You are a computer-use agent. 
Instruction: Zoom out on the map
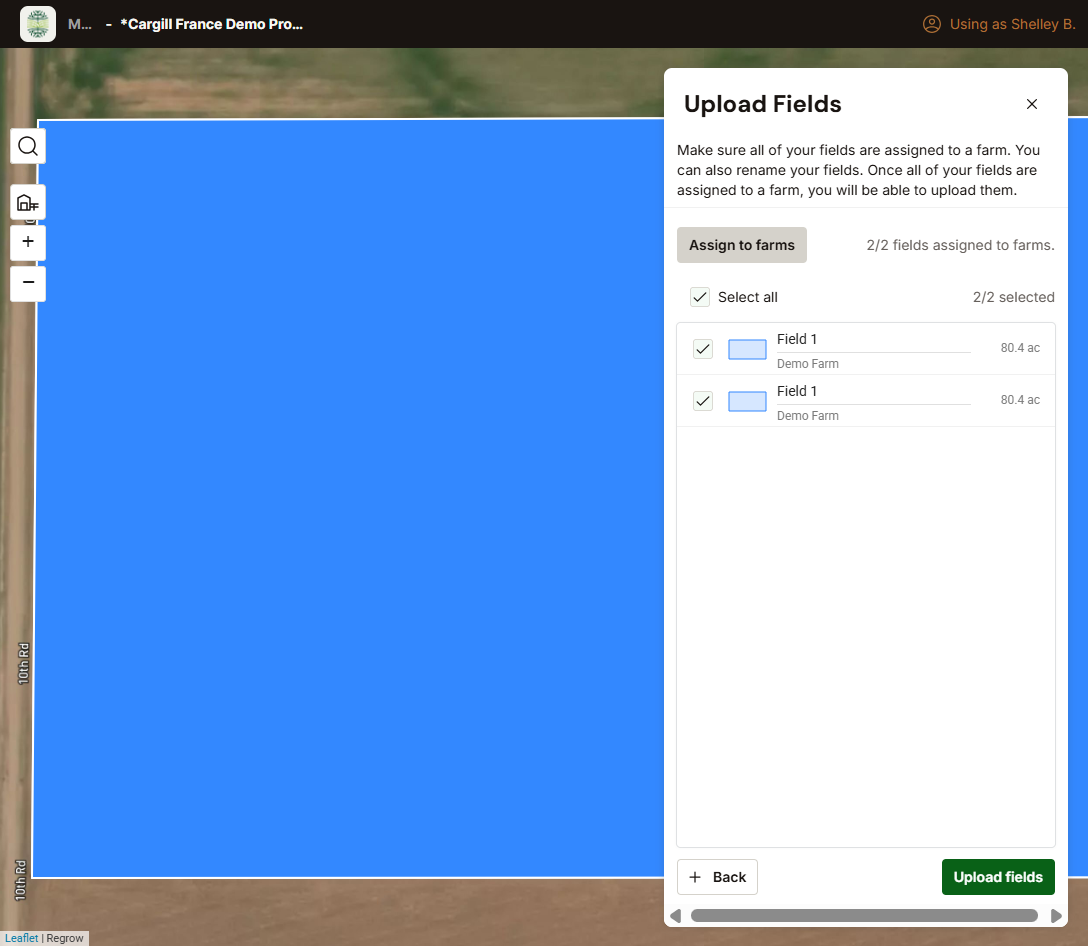(x=27, y=283)
